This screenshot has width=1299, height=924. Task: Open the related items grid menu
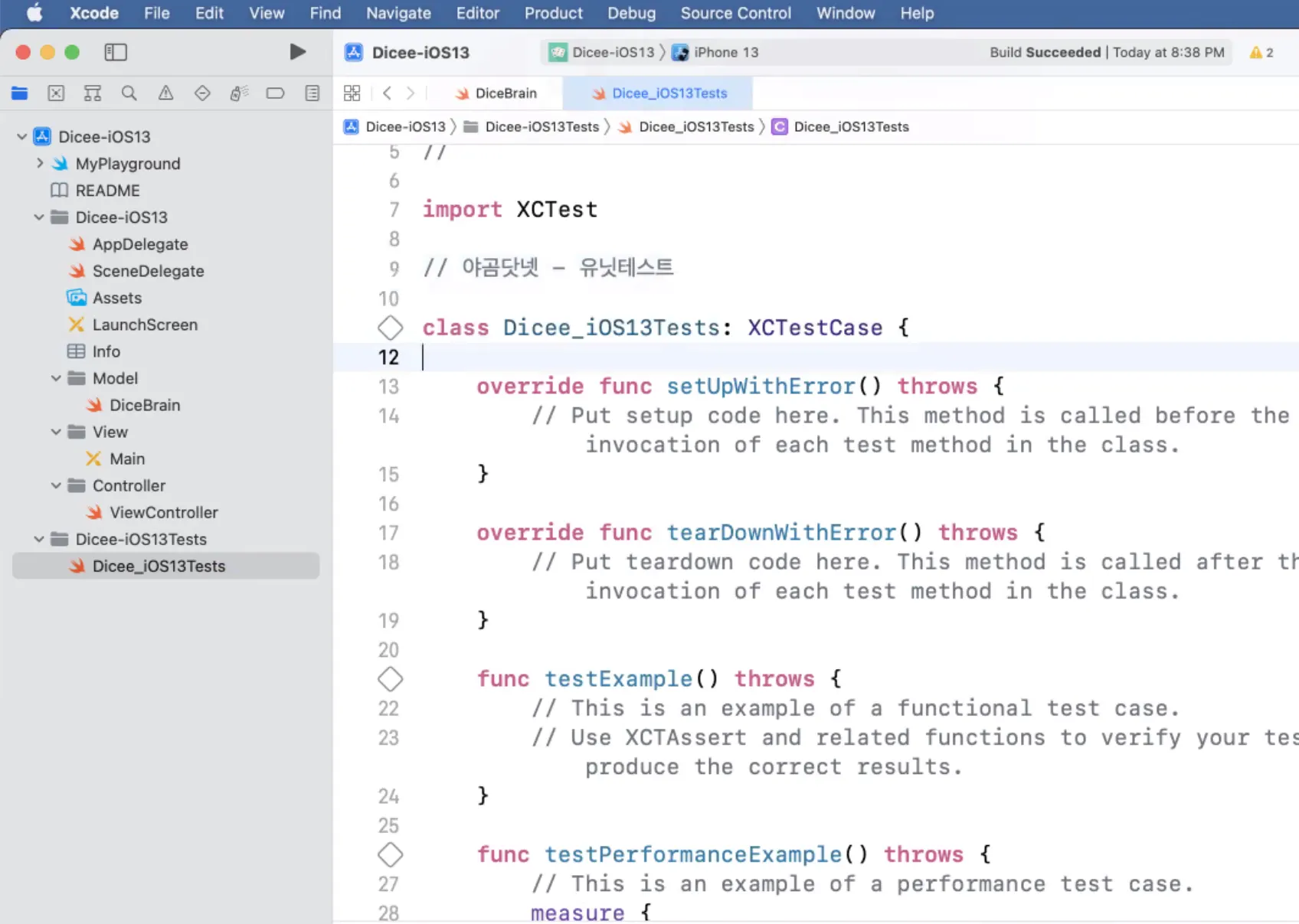tap(352, 93)
